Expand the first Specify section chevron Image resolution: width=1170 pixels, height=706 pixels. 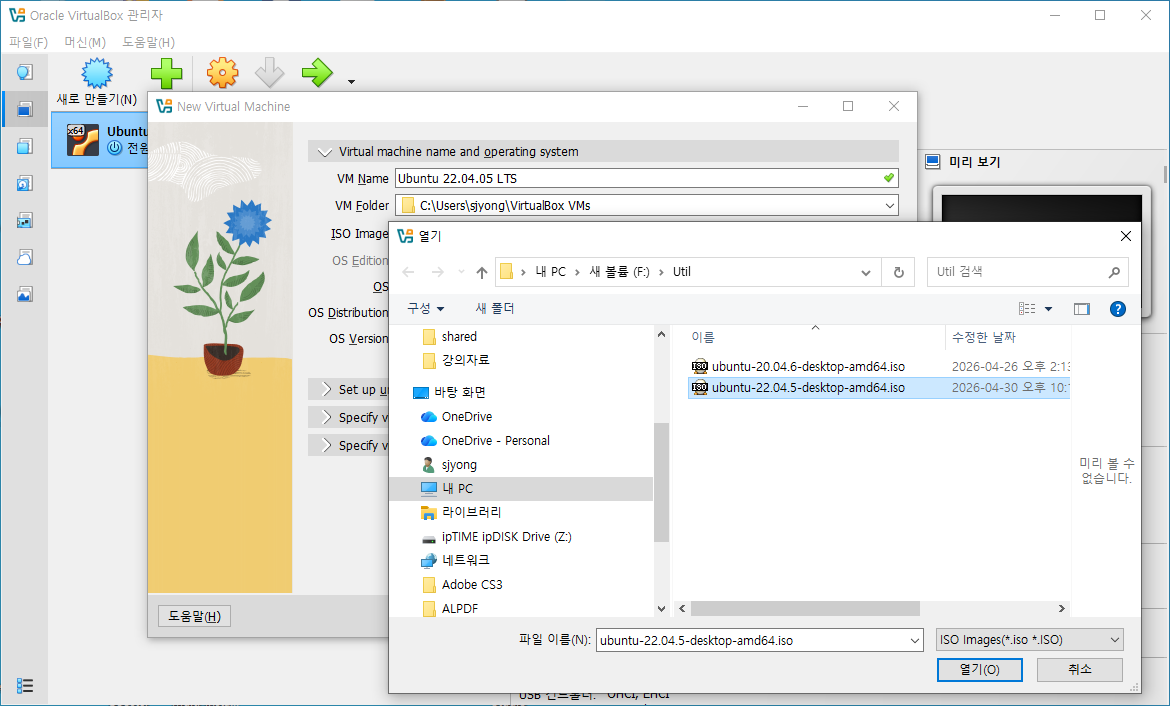point(326,417)
